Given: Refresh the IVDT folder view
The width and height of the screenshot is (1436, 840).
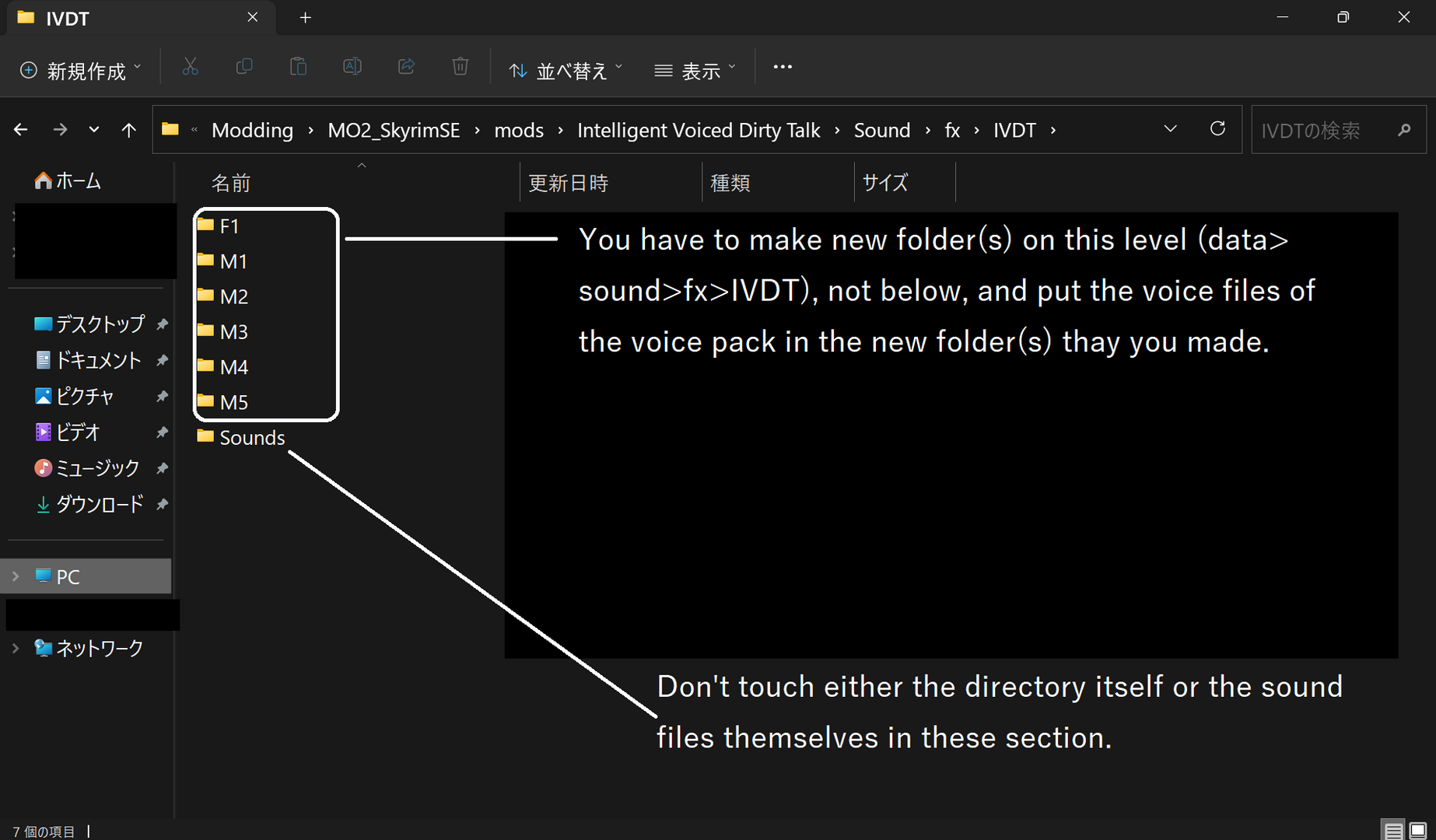Looking at the screenshot, I should [1218, 128].
